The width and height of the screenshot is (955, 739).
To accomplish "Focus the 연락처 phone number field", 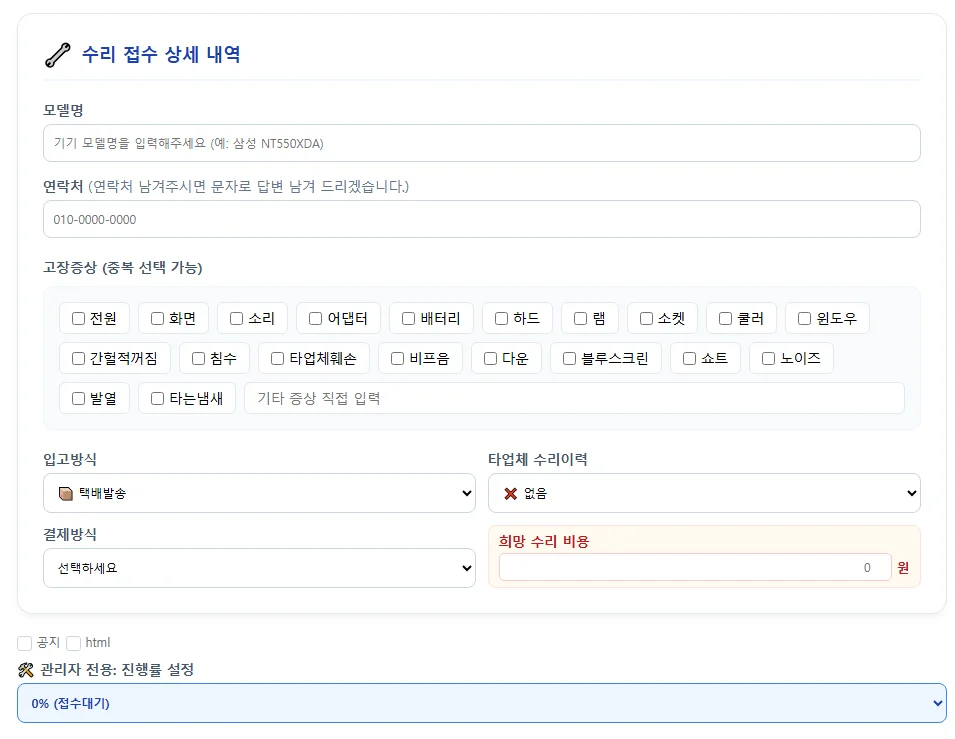I will 482,219.
